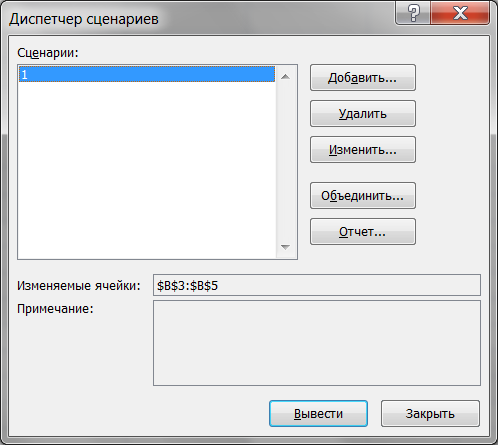Click the scenarios list up scroll arrow

(x=285, y=77)
